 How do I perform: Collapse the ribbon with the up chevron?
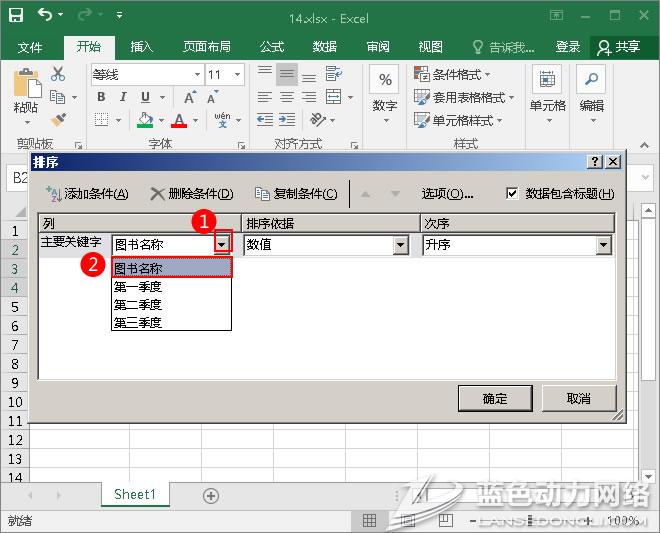pos(644,145)
